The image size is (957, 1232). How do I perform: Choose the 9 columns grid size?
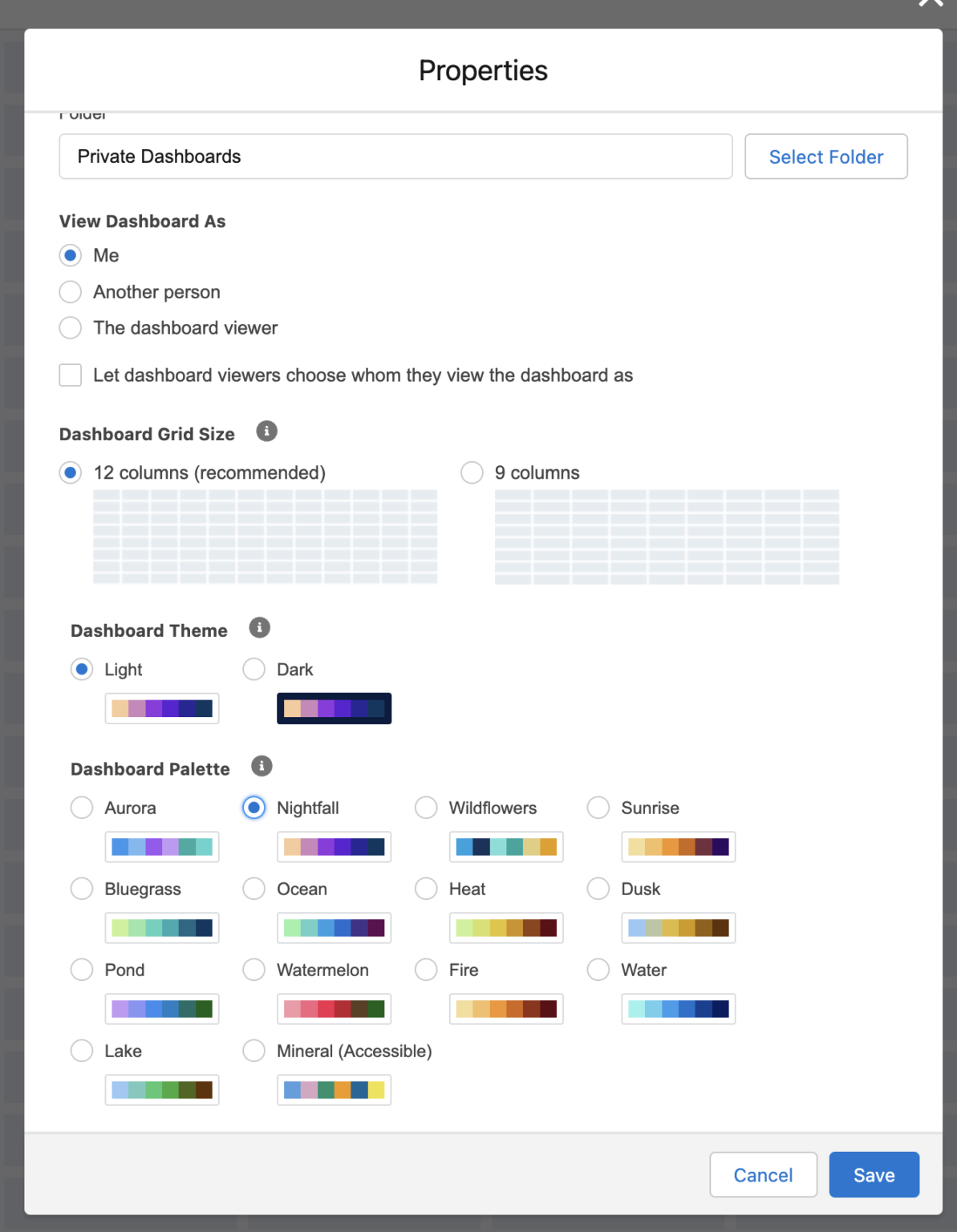coord(472,472)
